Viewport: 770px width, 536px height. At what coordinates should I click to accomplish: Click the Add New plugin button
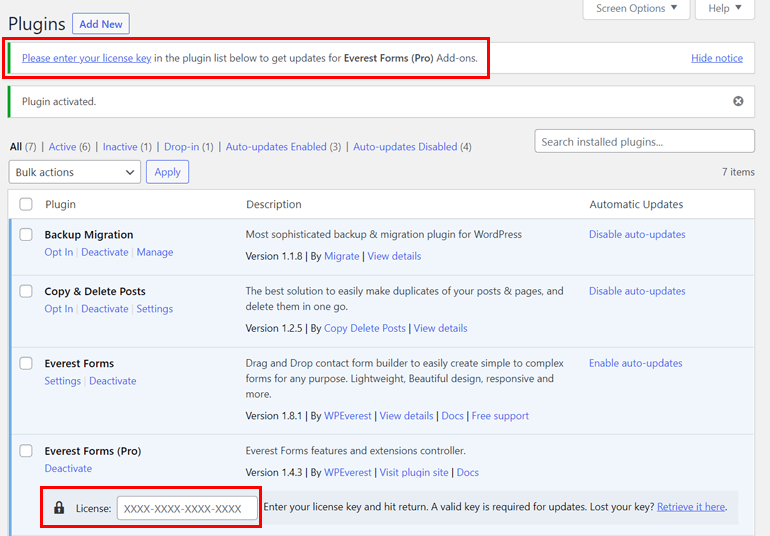click(101, 24)
